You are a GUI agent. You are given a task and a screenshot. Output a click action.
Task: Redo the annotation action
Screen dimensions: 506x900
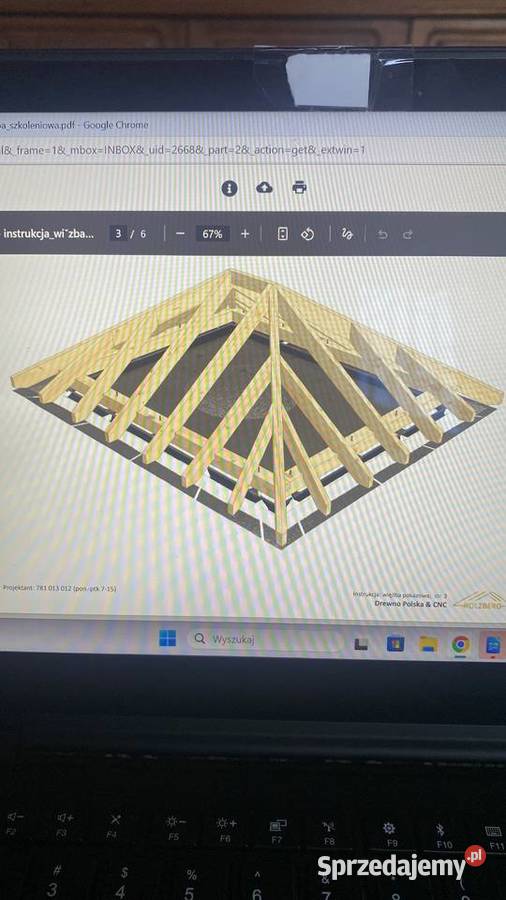tap(407, 234)
